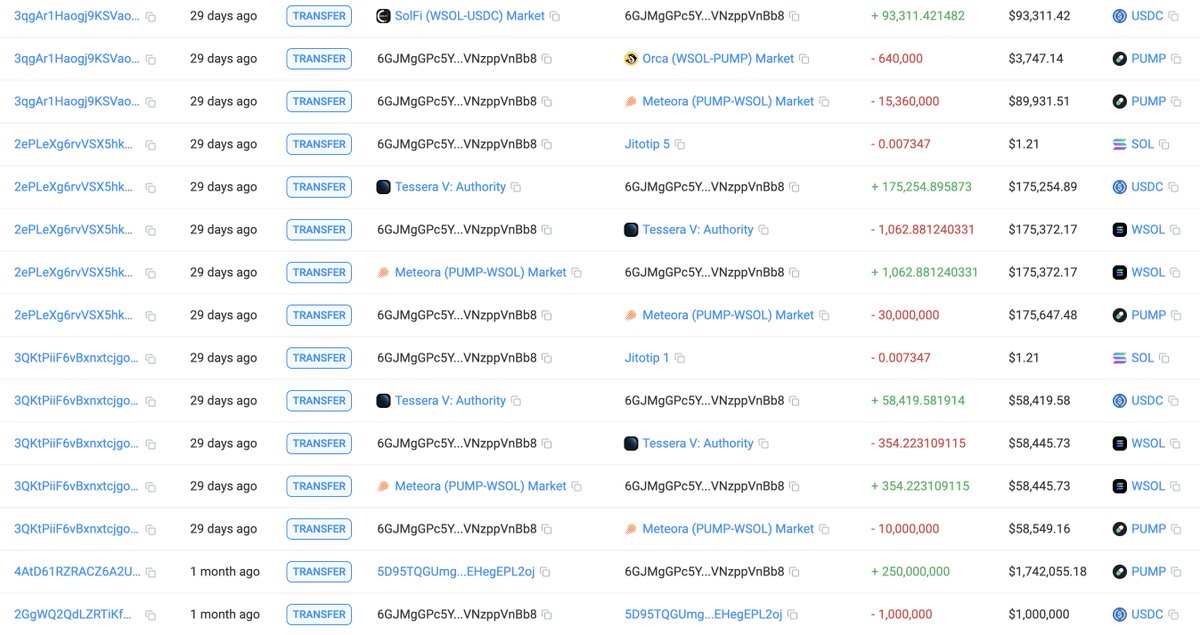
Task: Open transaction signature 2GgWQ2QdLZRTiKf
Action: [73, 615]
